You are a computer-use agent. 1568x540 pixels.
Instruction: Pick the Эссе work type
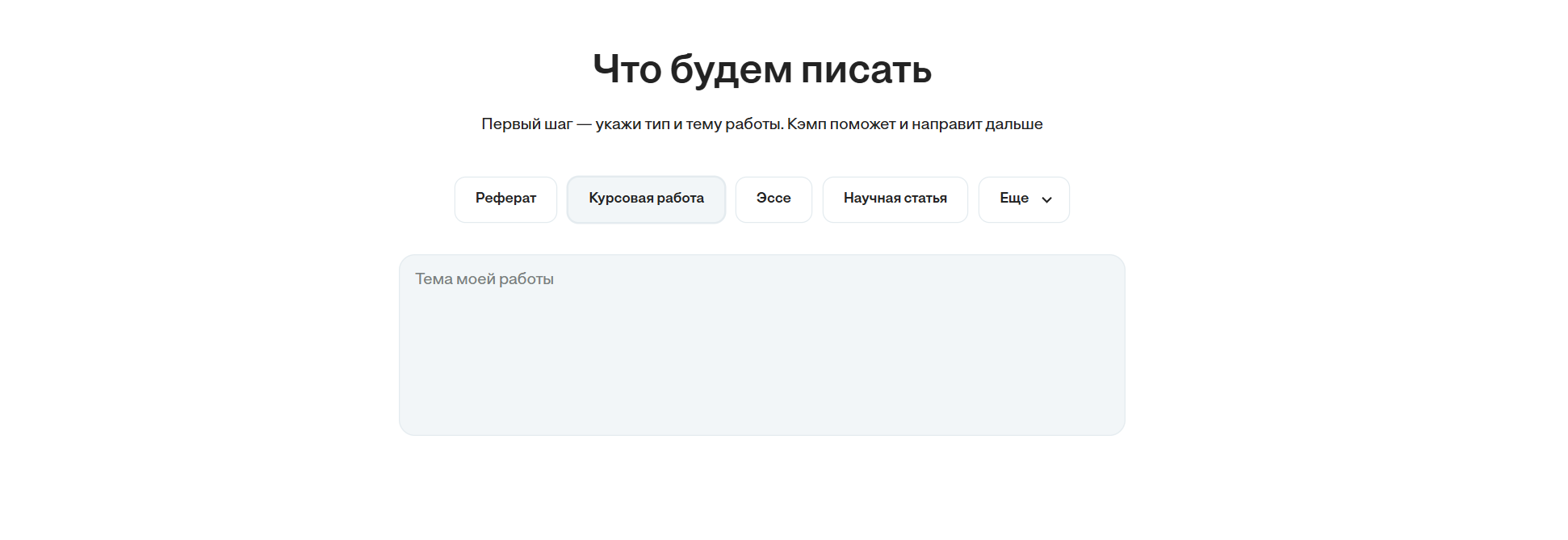pyautogui.click(x=773, y=199)
